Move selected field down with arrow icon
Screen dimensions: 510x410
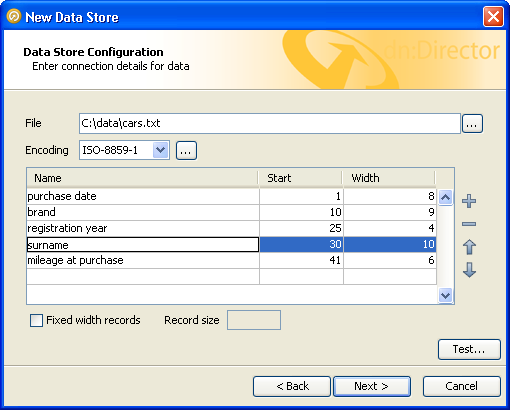(469, 270)
